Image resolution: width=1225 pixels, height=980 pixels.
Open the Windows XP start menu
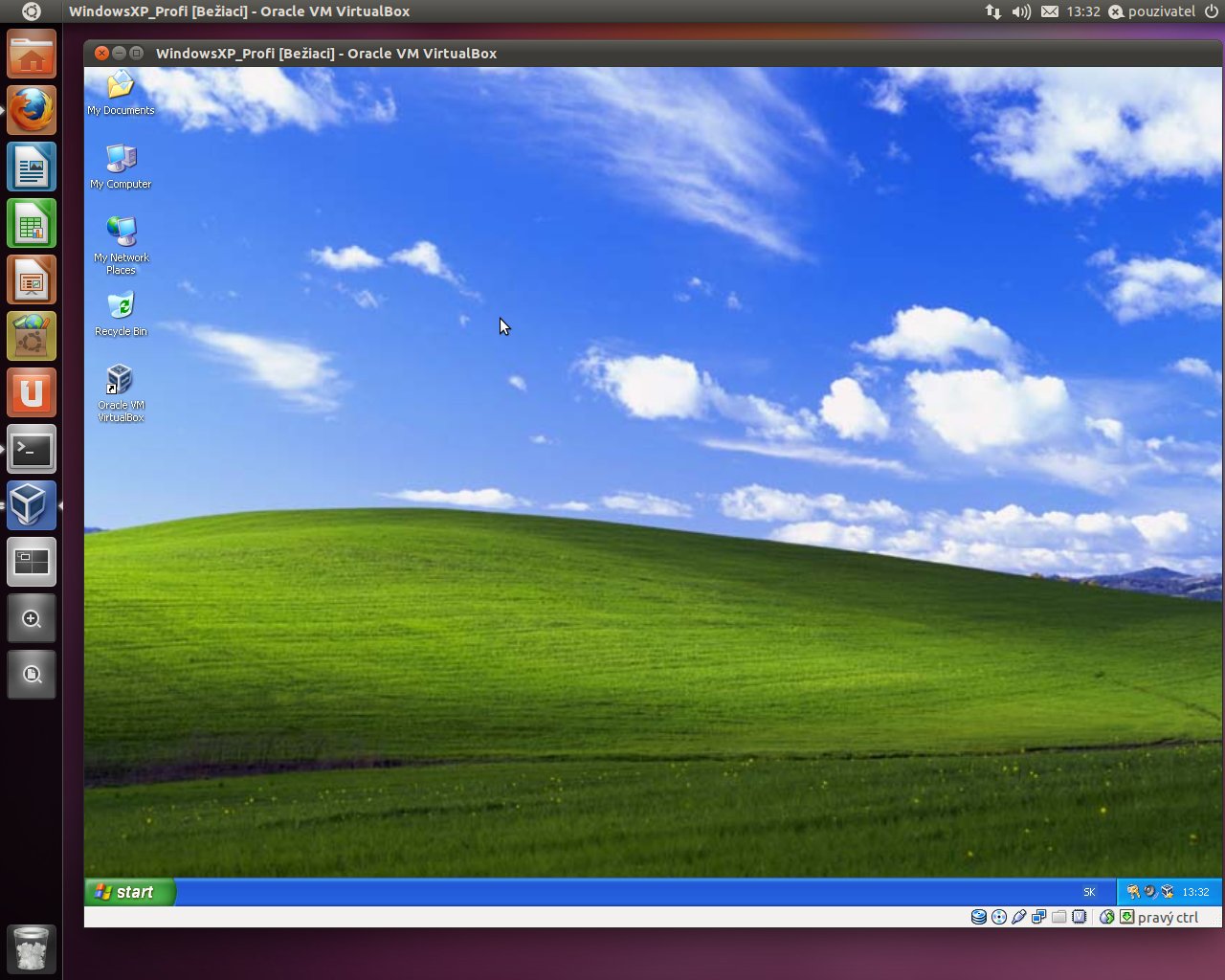[x=129, y=892]
